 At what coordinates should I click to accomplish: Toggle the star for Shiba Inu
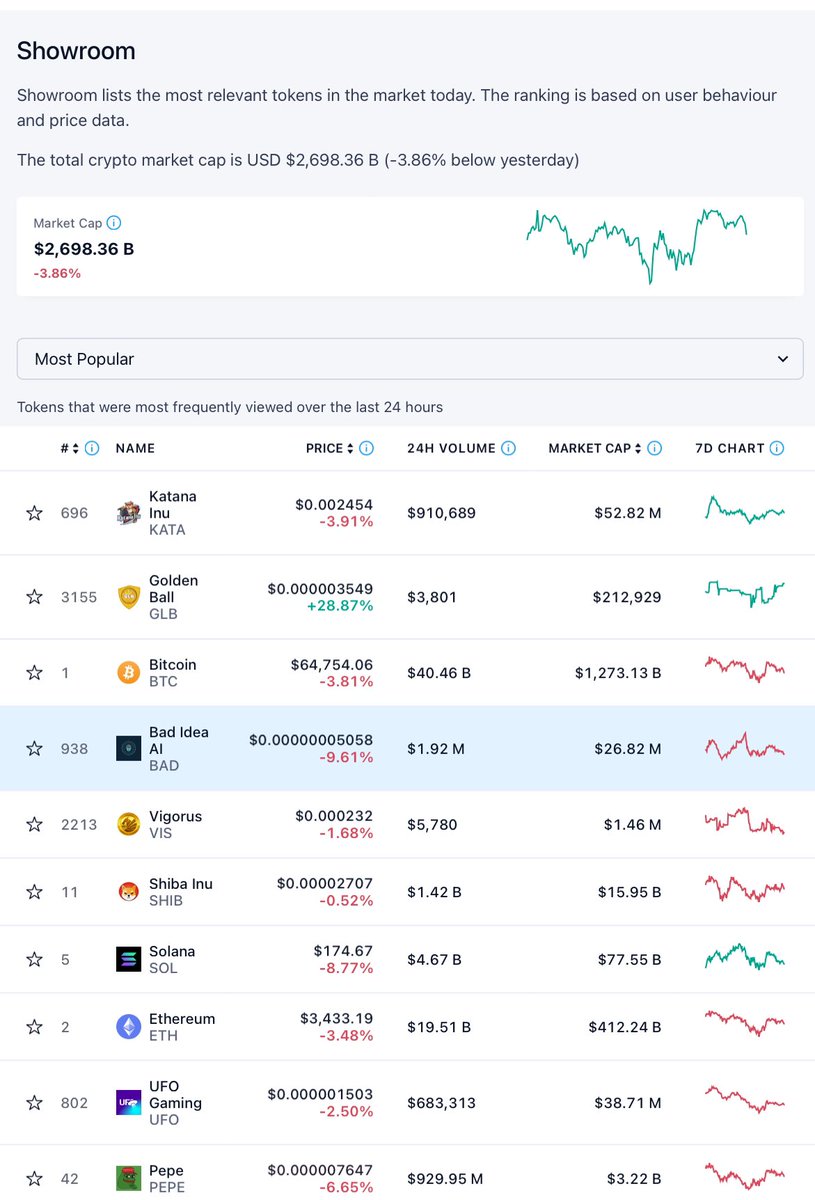(34, 891)
